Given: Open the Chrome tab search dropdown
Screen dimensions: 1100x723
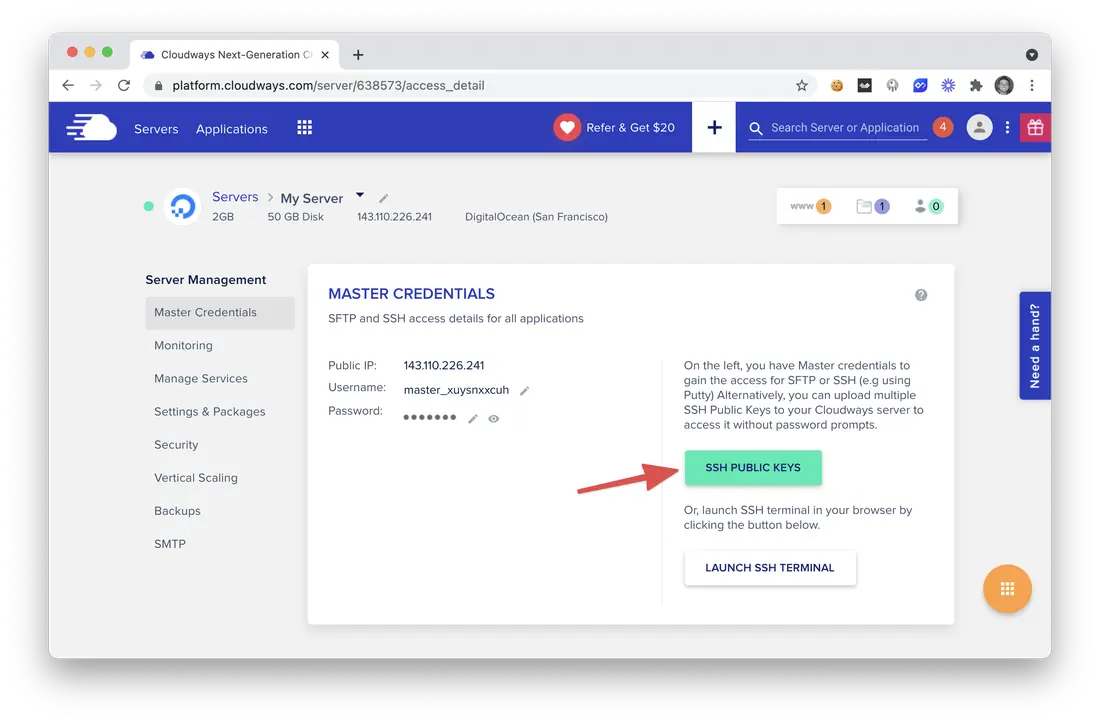Looking at the screenshot, I should (x=1031, y=55).
